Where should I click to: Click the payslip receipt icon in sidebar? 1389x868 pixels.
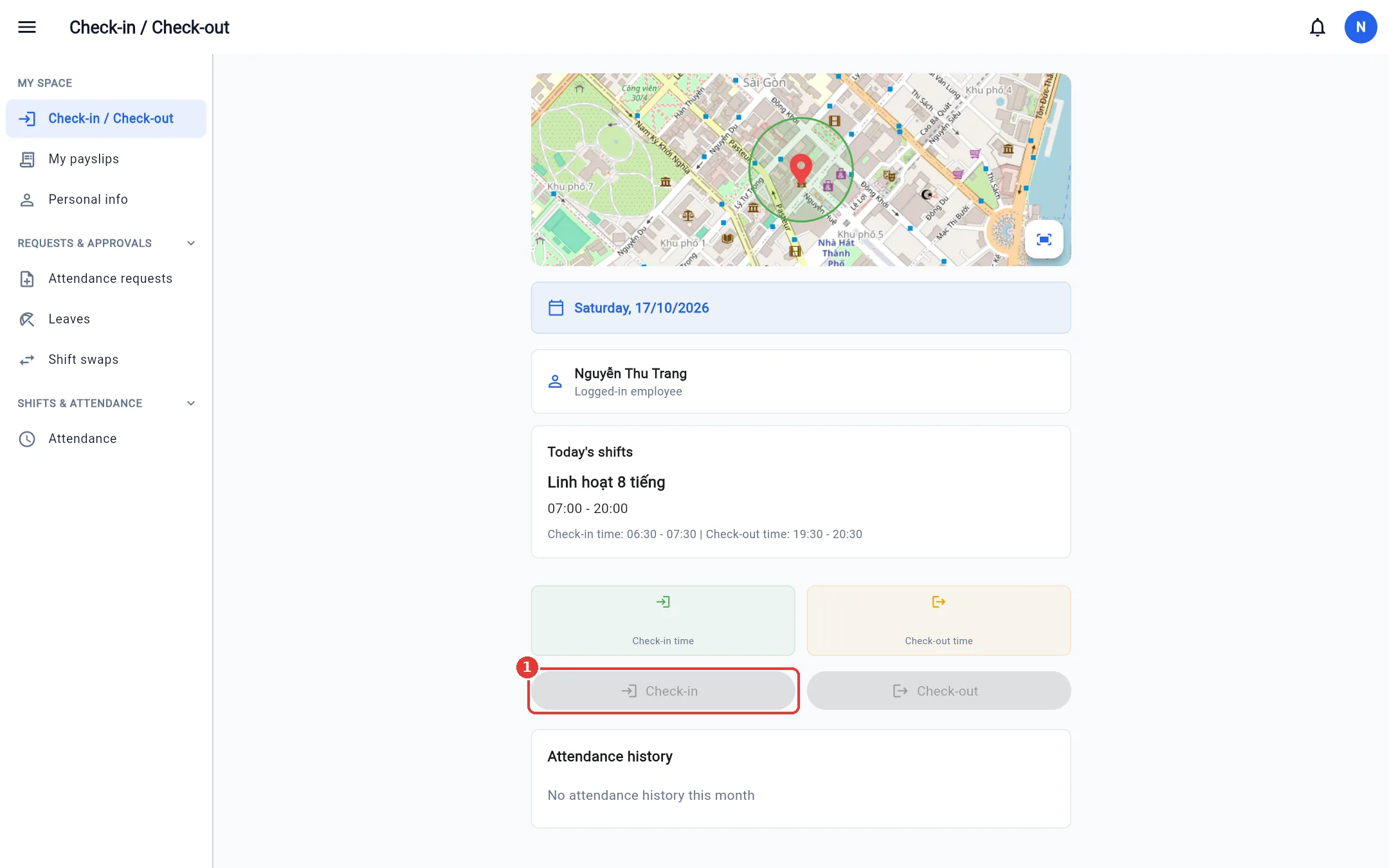pyautogui.click(x=27, y=159)
